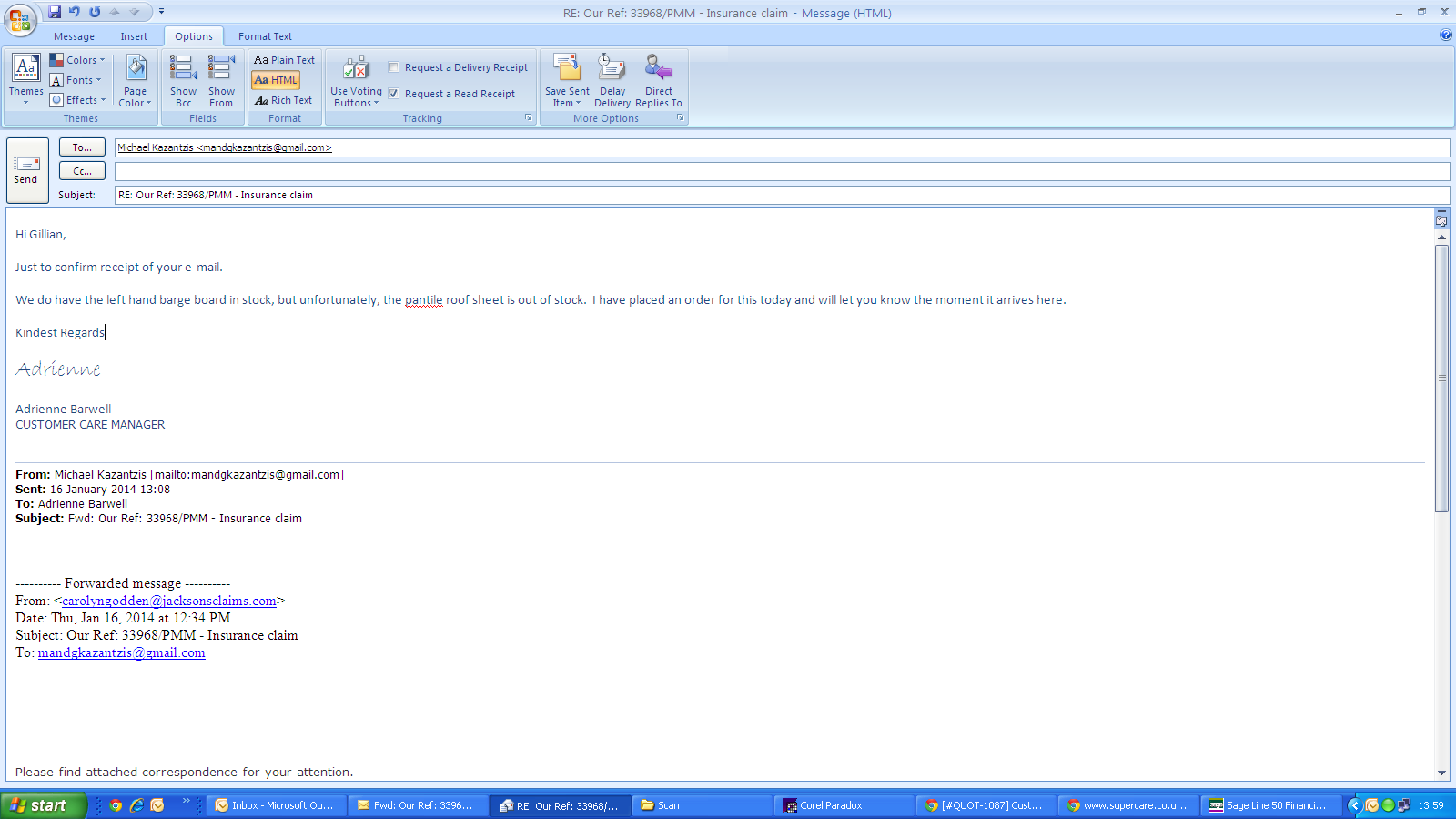The height and width of the screenshot is (819, 1456).
Task: Launch Chrome from the quick launch bar
Action: (116, 805)
